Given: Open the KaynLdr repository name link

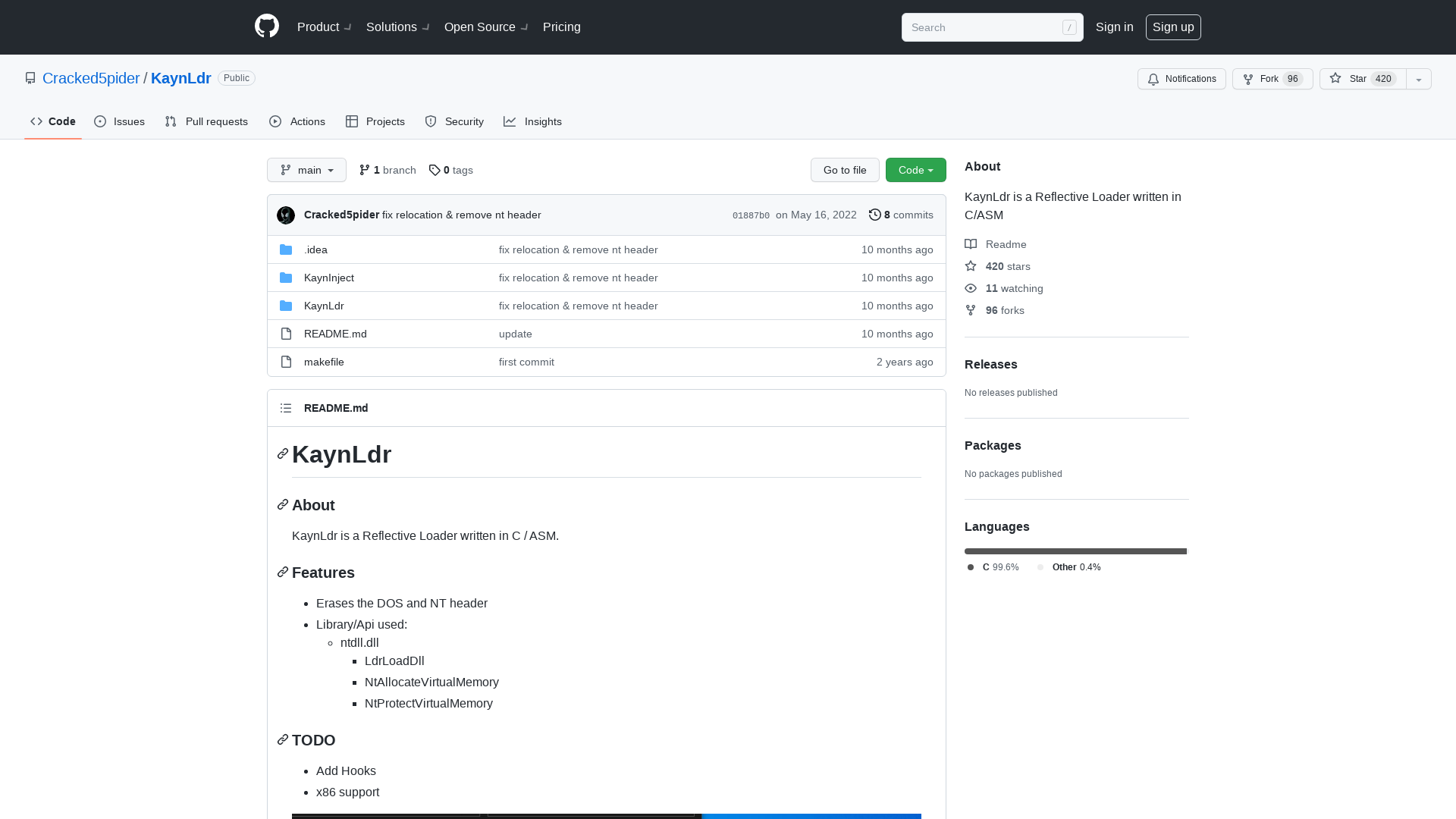Looking at the screenshot, I should coord(180,78).
